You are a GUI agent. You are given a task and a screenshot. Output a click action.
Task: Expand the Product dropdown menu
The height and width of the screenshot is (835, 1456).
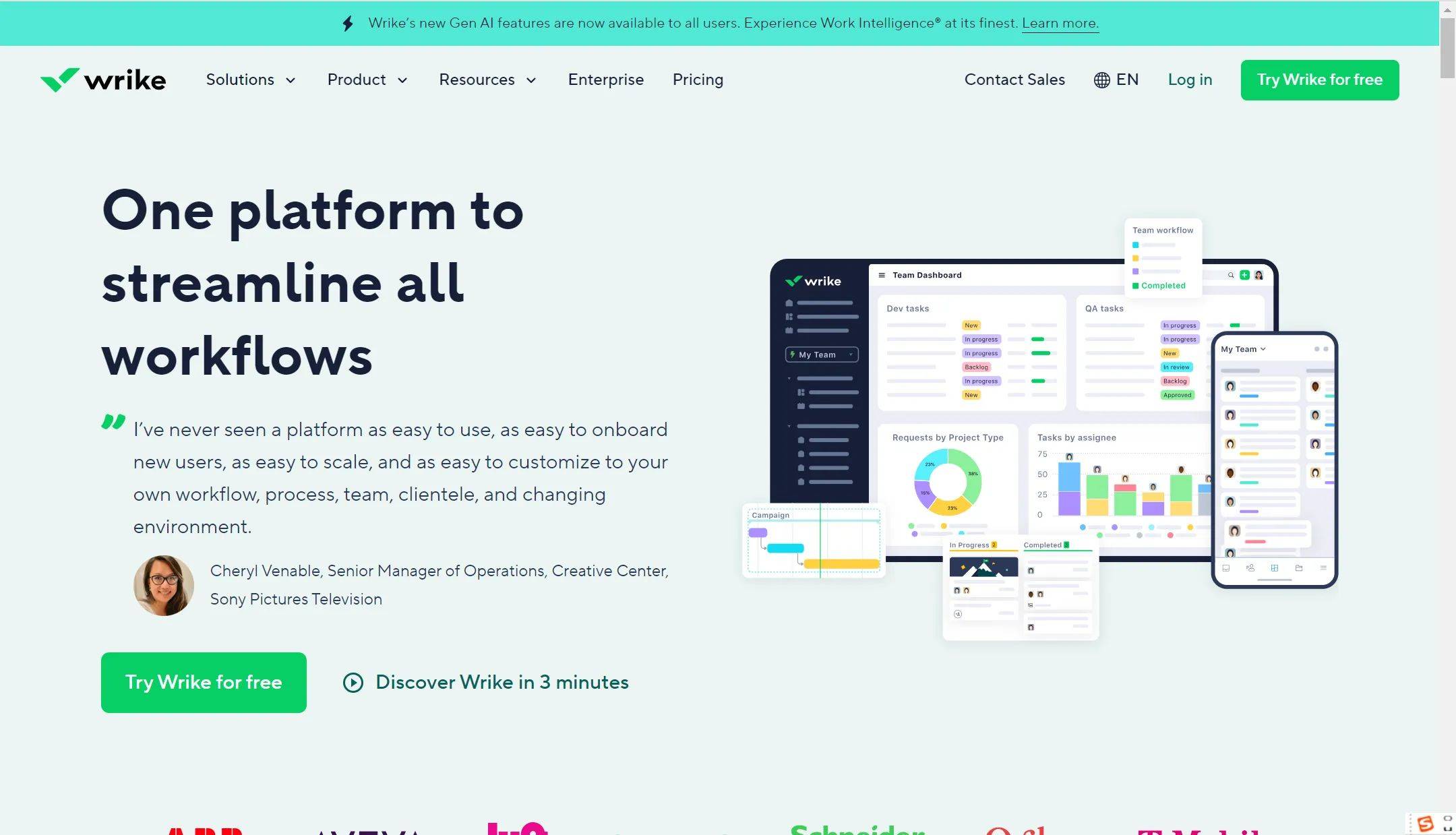tap(367, 80)
